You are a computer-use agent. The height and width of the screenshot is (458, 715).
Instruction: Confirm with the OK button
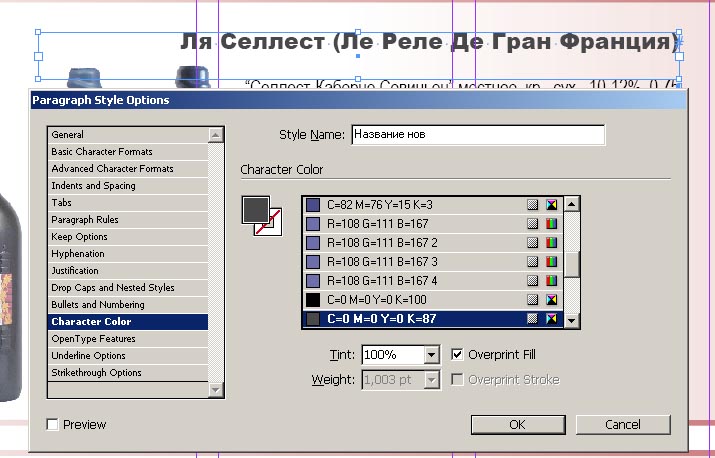[x=518, y=425]
